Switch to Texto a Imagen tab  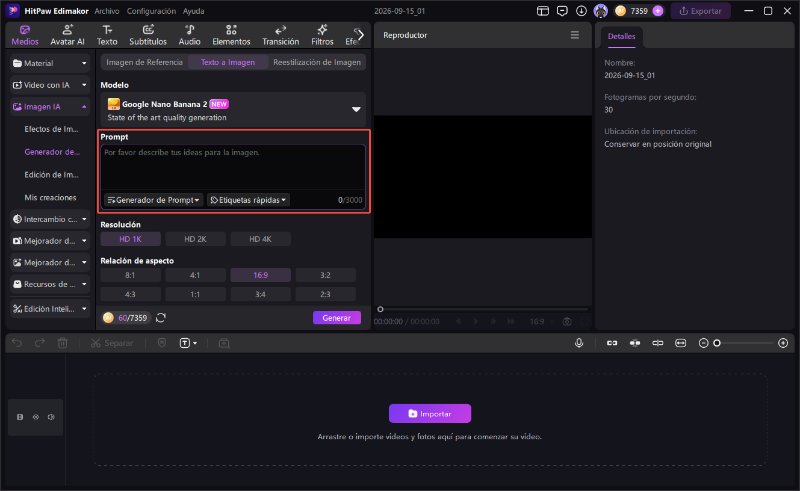point(228,62)
